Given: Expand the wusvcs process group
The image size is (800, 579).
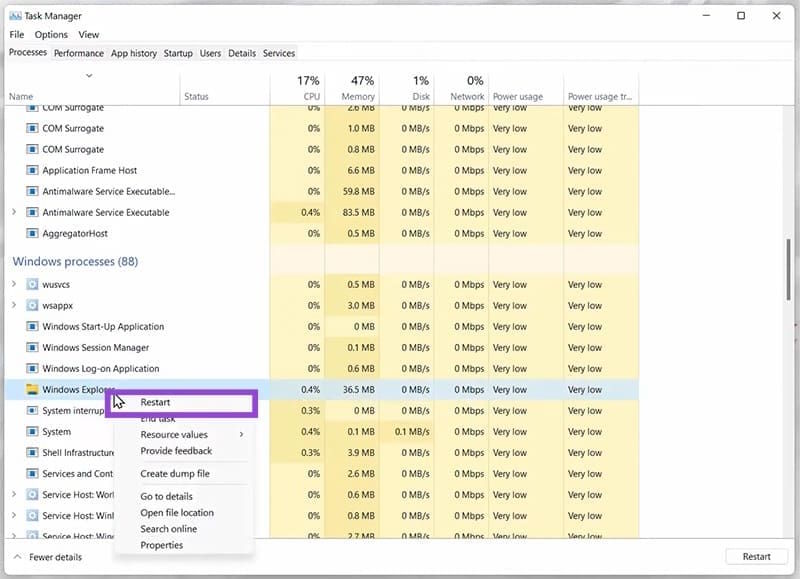Looking at the screenshot, I should [x=13, y=284].
